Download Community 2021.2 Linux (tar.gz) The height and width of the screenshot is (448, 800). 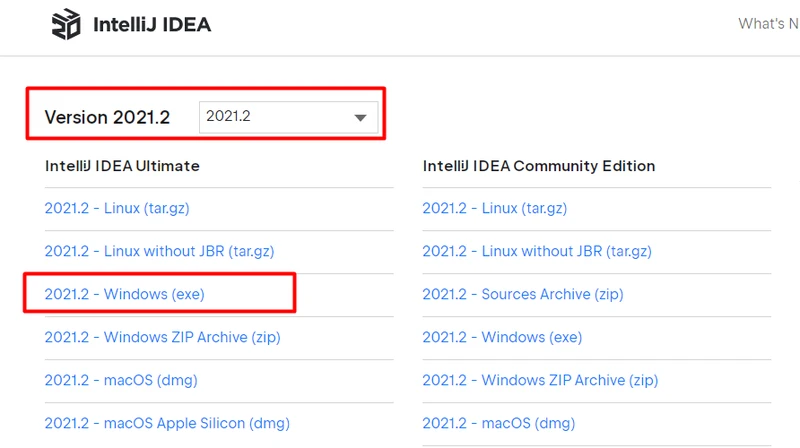[x=494, y=209]
